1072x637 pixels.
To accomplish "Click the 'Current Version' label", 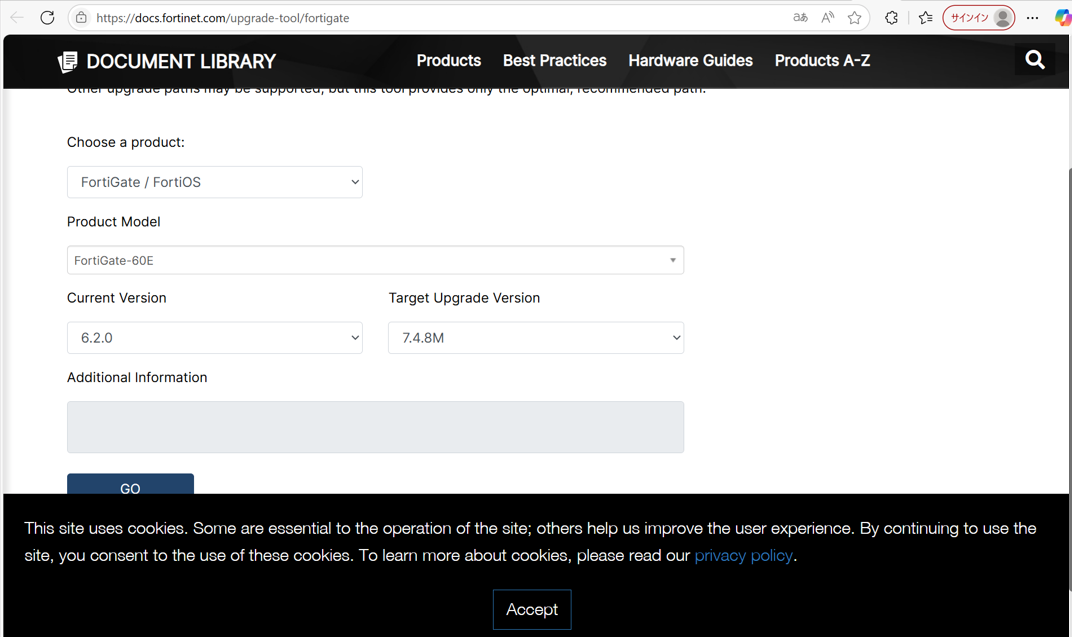I will point(117,298).
